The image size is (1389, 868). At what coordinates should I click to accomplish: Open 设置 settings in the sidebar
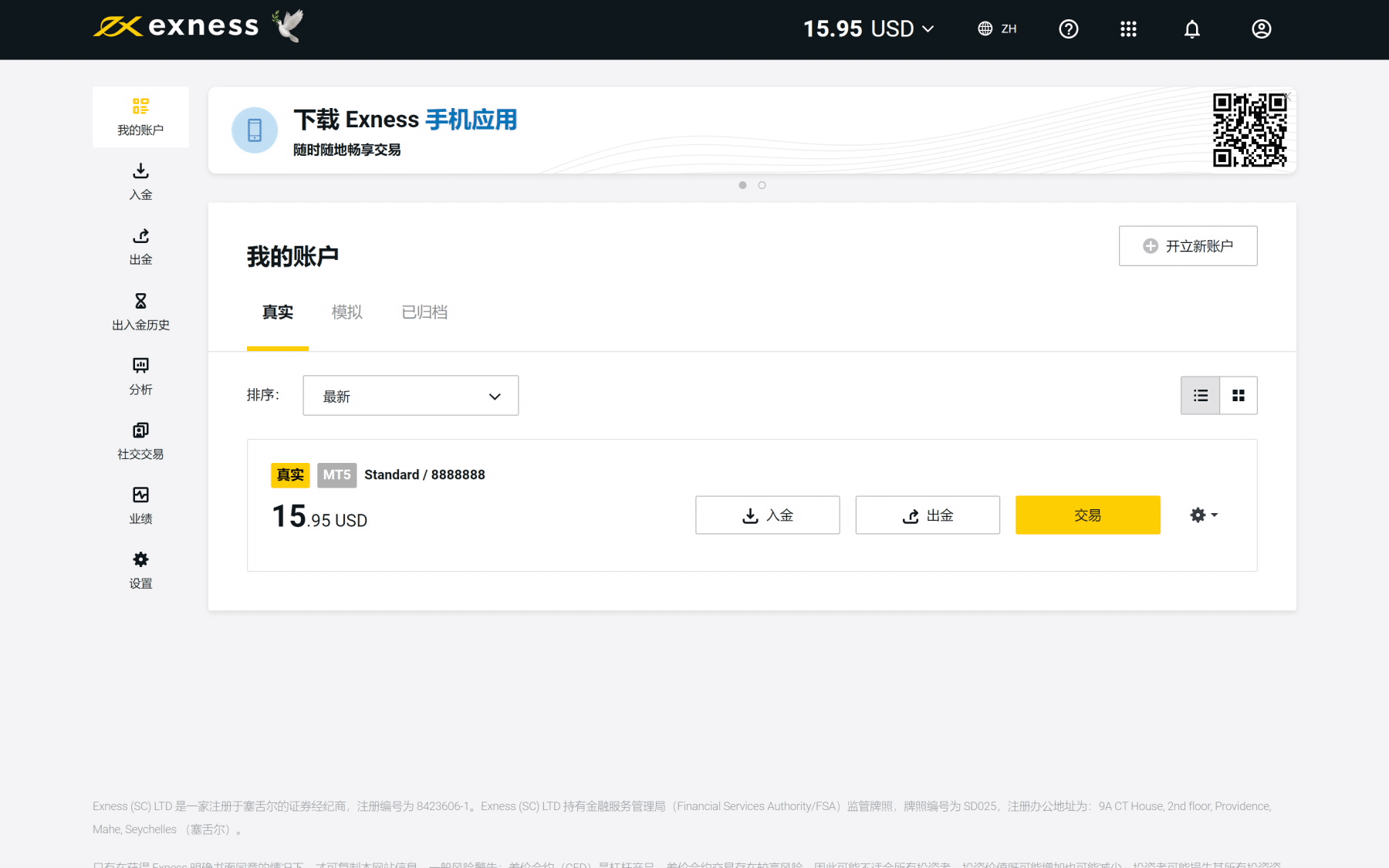[140, 570]
